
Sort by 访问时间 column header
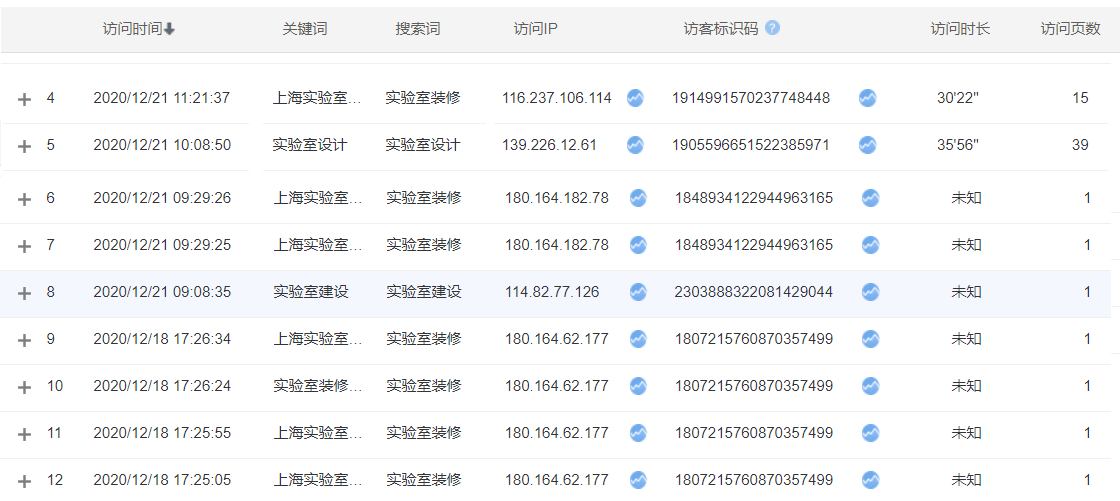(x=138, y=29)
